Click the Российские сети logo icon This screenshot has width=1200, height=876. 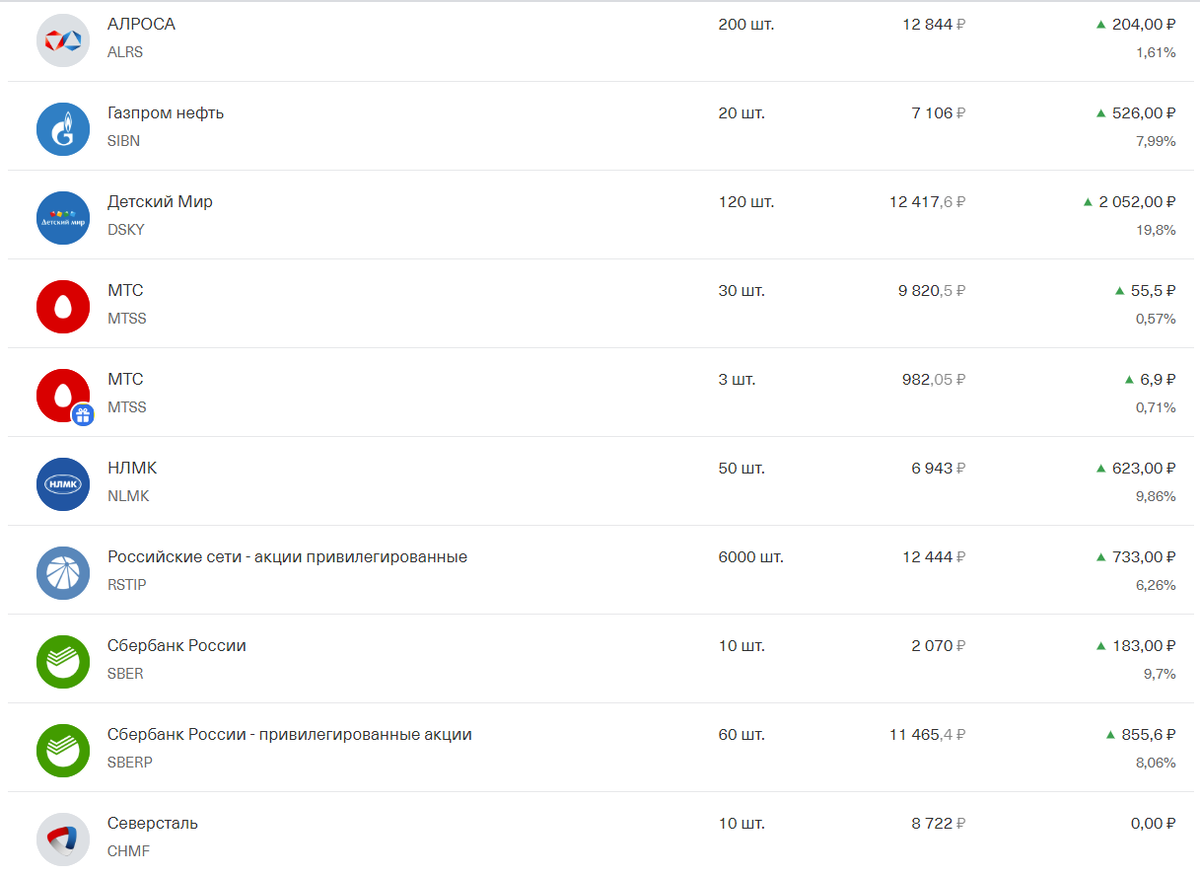point(63,574)
